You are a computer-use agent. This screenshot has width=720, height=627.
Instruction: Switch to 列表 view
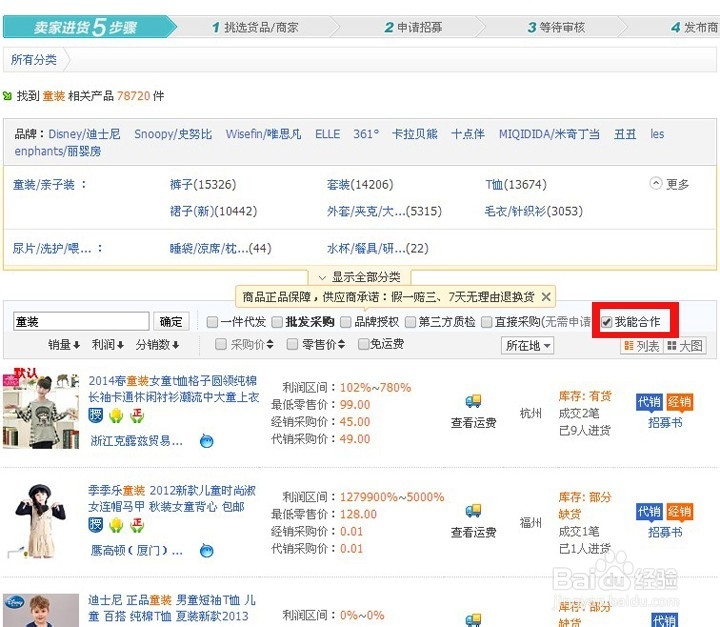click(641, 346)
